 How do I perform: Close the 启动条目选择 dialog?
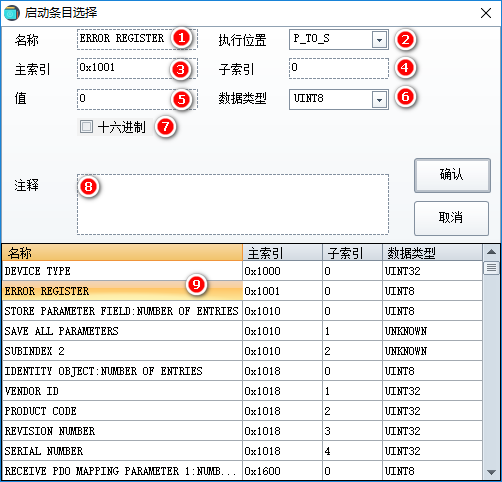(x=486, y=13)
